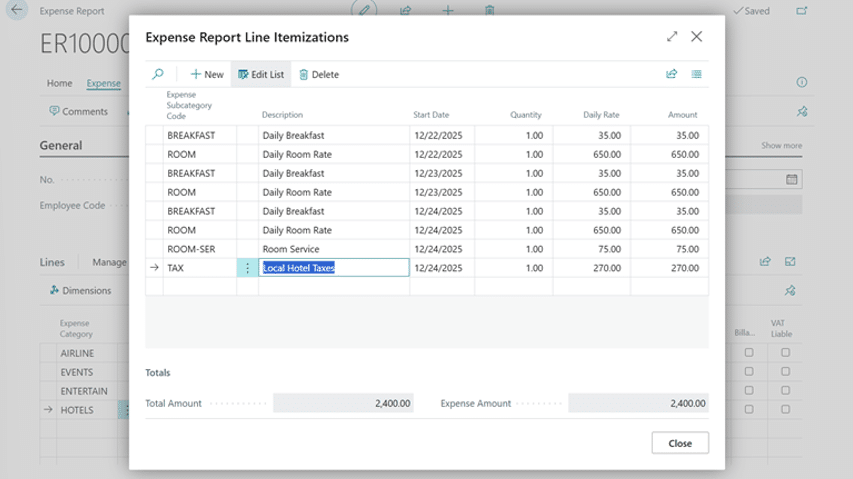Switch to the Home tab

(x=59, y=84)
